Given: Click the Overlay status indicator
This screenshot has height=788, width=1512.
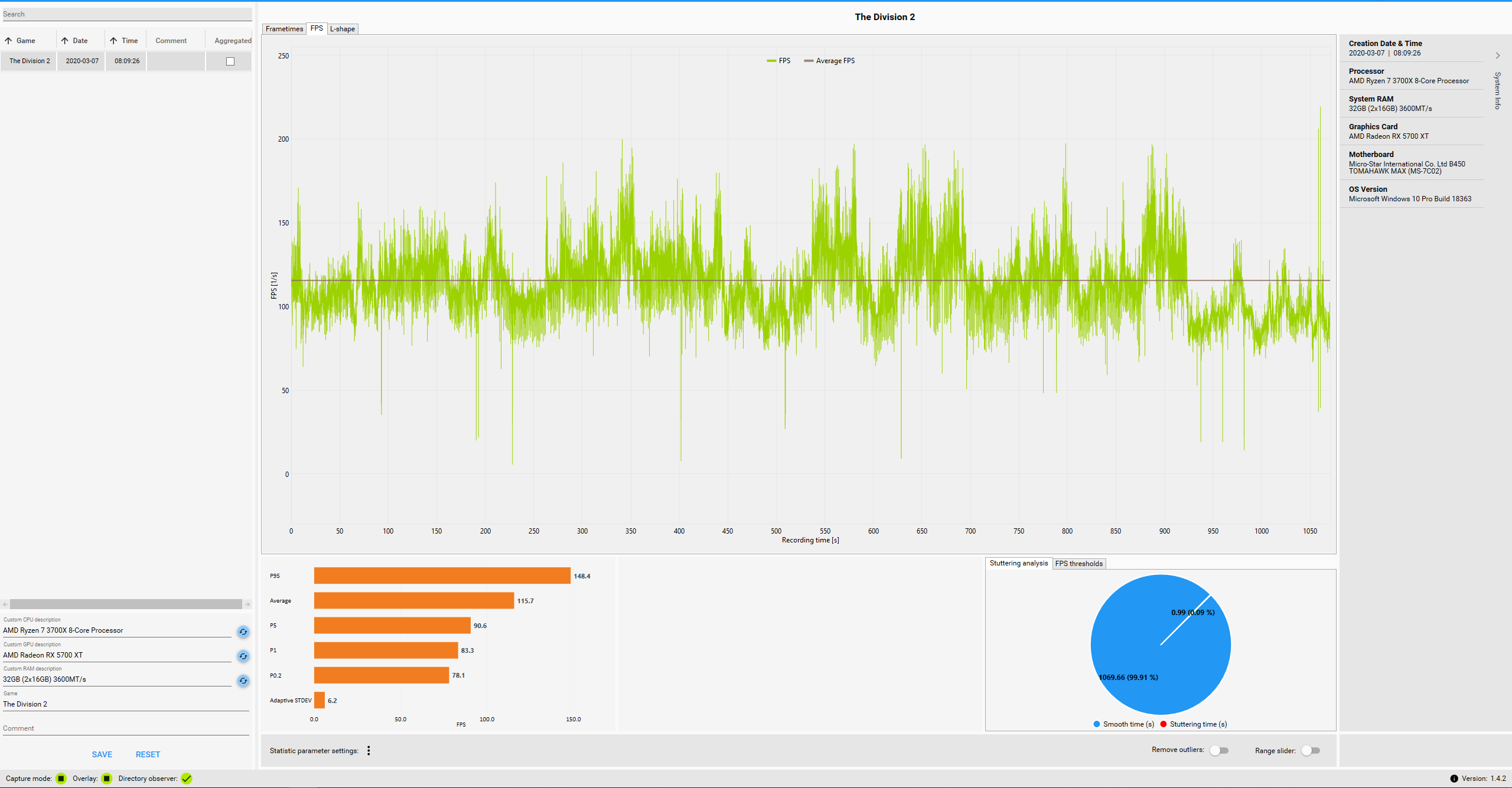Looking at the screenshot, I should pyautogui.click(x=107, y=778).
